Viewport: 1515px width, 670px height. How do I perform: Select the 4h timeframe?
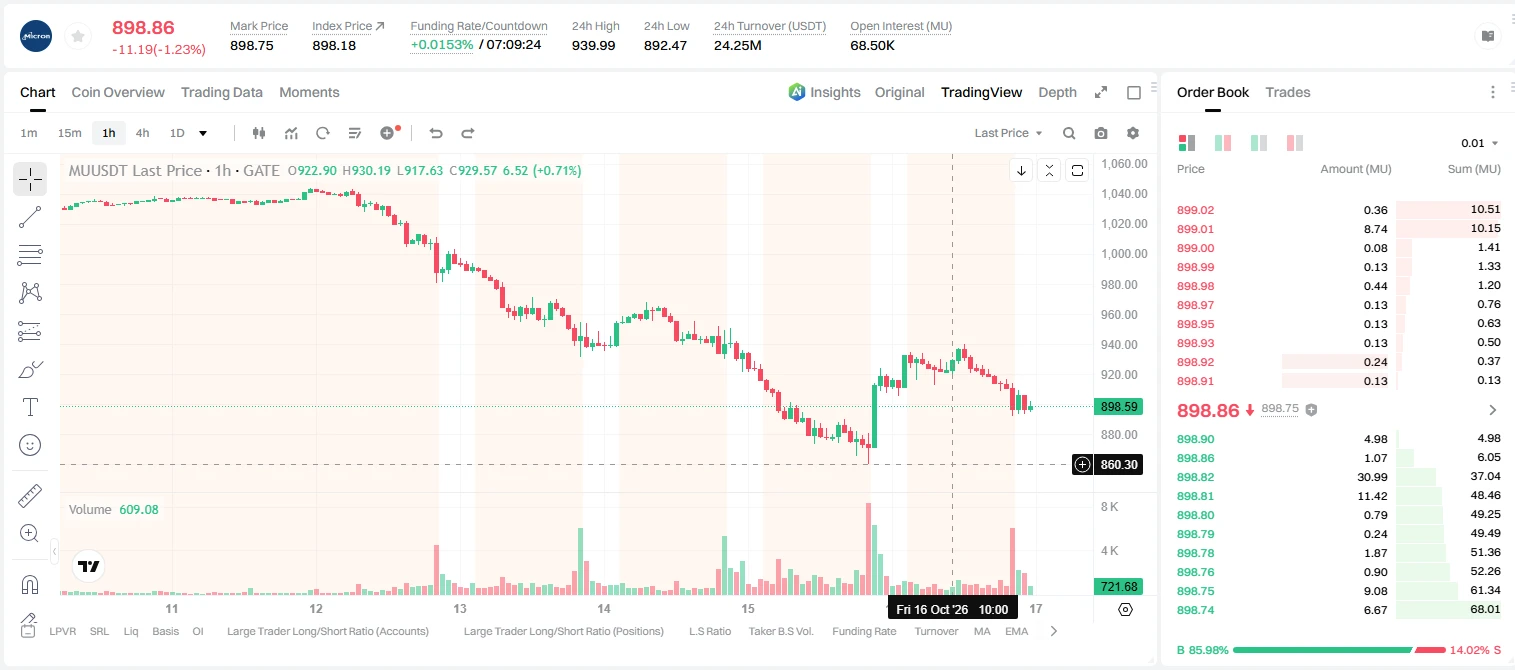pos(142,133)
